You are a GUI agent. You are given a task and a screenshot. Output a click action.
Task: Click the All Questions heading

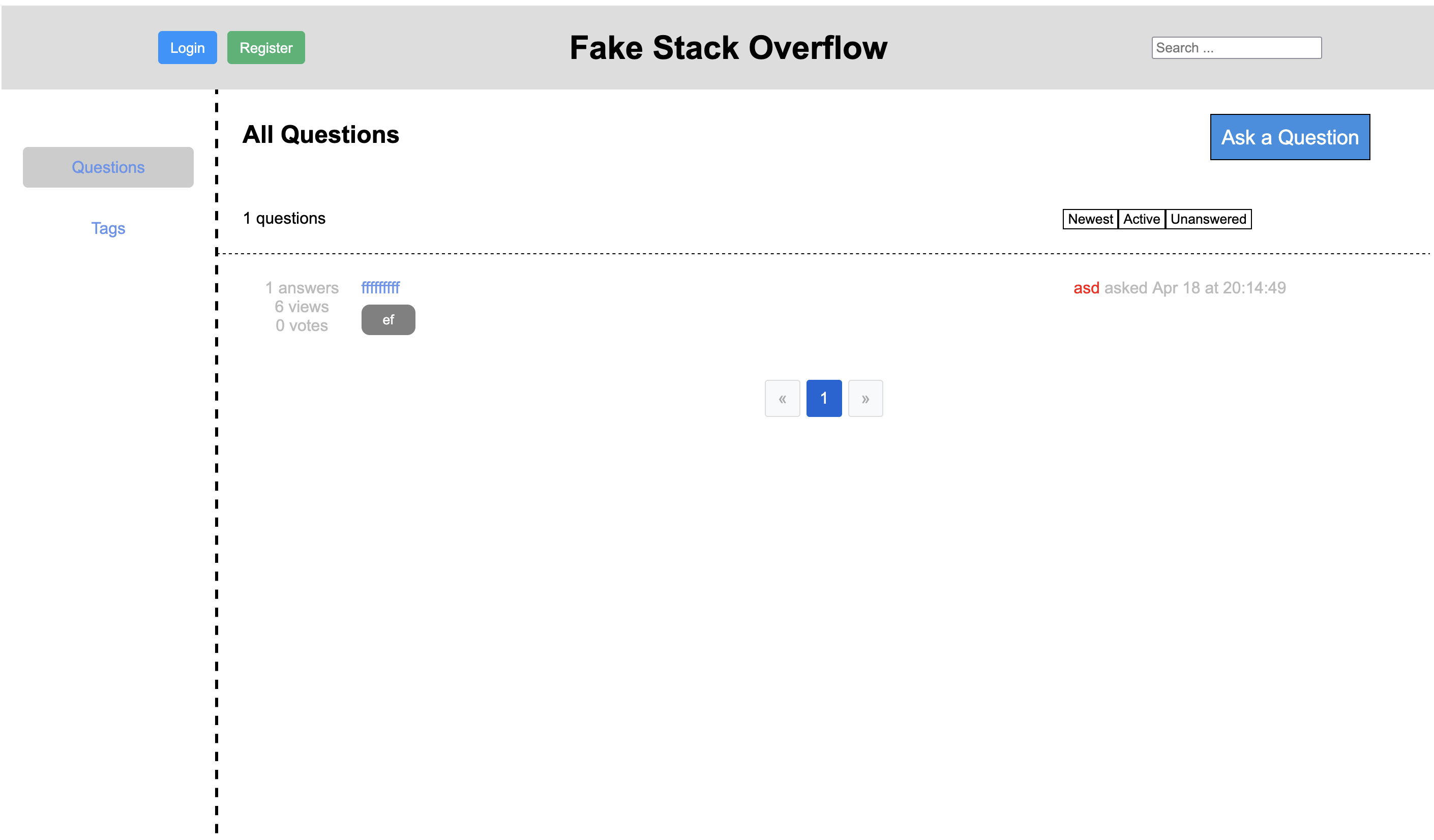coord(320,135)
